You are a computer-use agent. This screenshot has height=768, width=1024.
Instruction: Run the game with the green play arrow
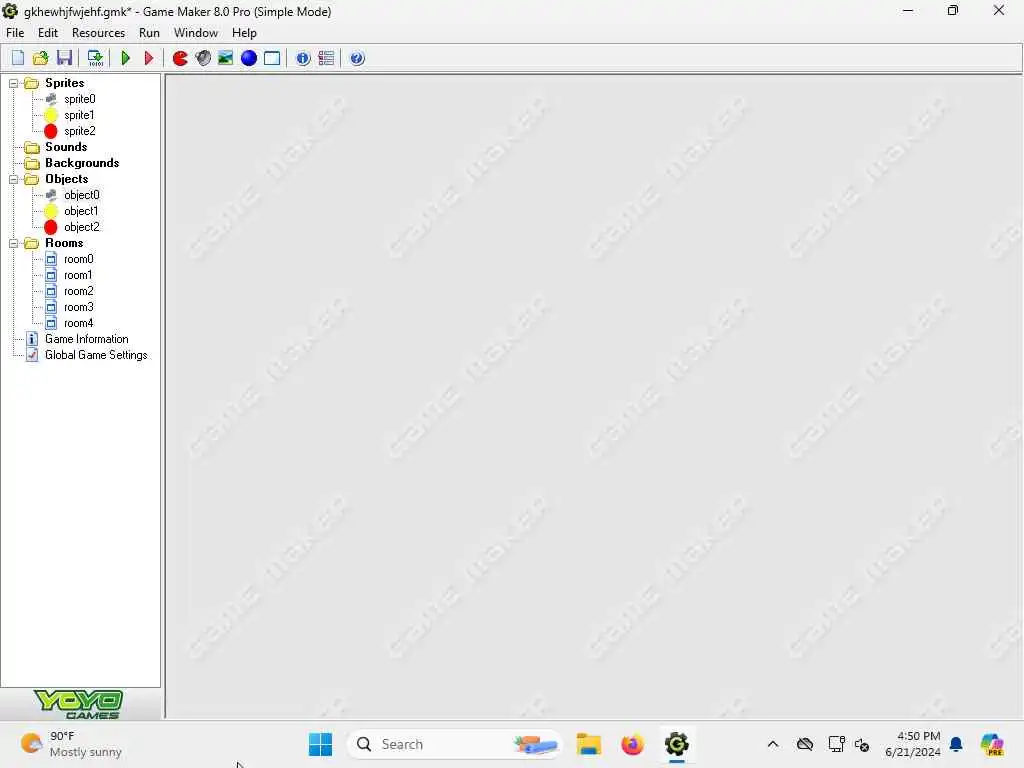126,58
